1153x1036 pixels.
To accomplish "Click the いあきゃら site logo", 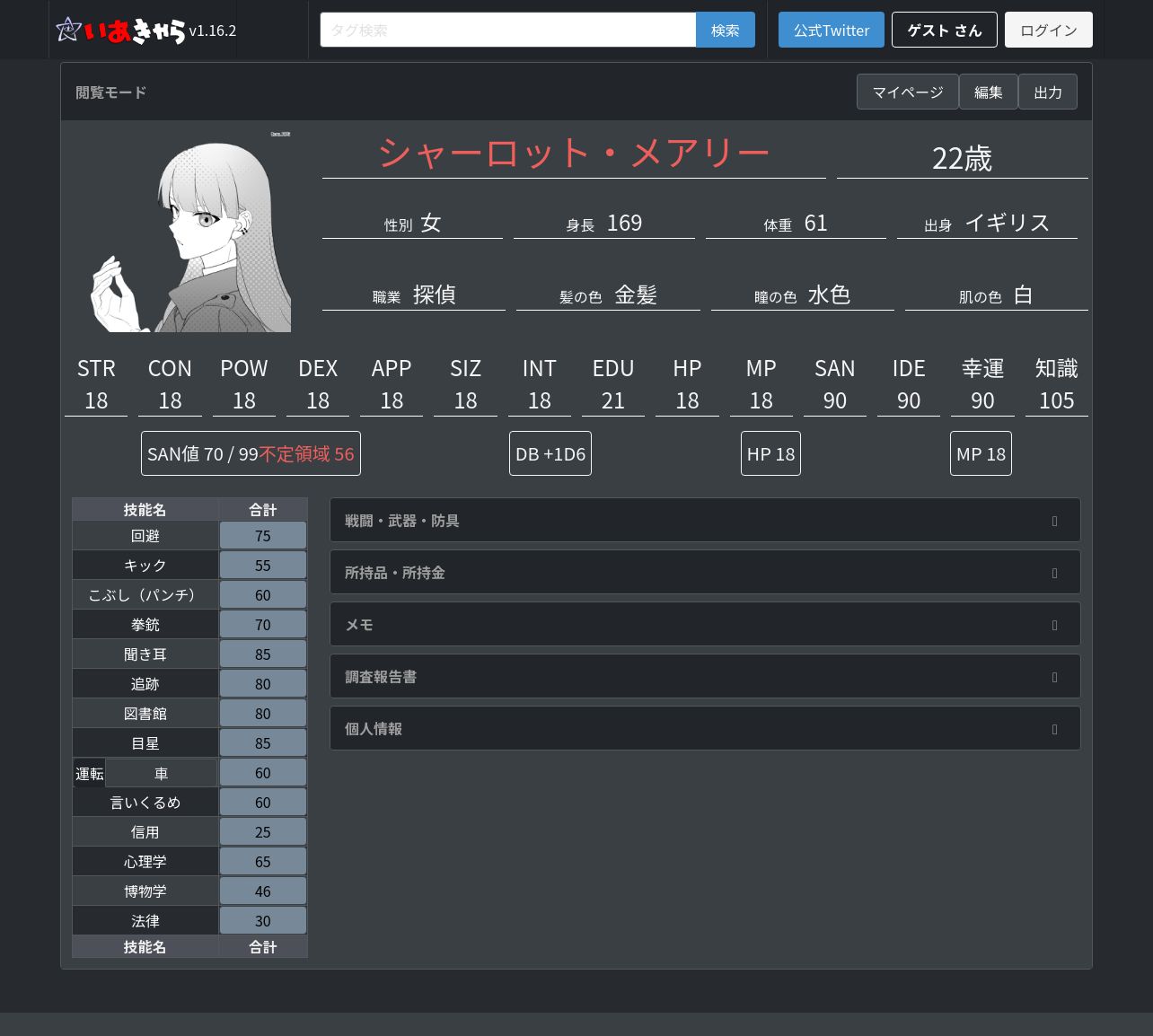I will 121,30.
